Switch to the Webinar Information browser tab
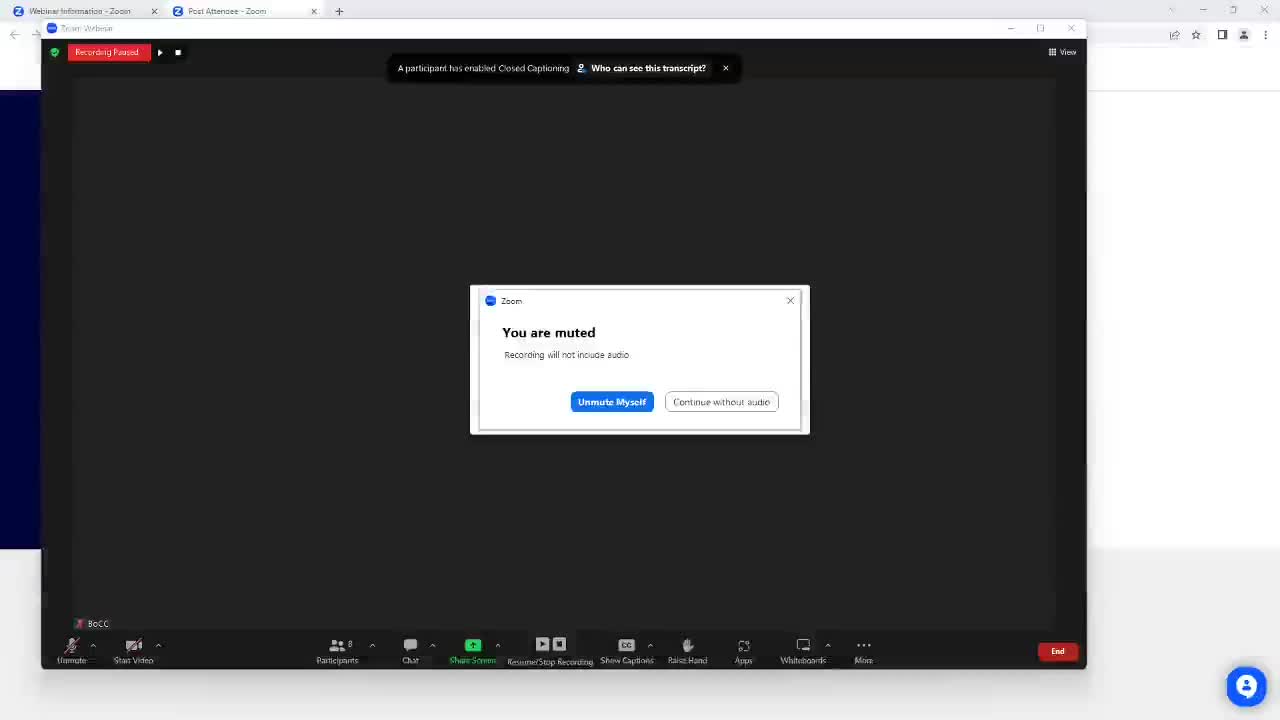Image resolution: width=1280 pixels, height=720 pixels. point(80,11)
